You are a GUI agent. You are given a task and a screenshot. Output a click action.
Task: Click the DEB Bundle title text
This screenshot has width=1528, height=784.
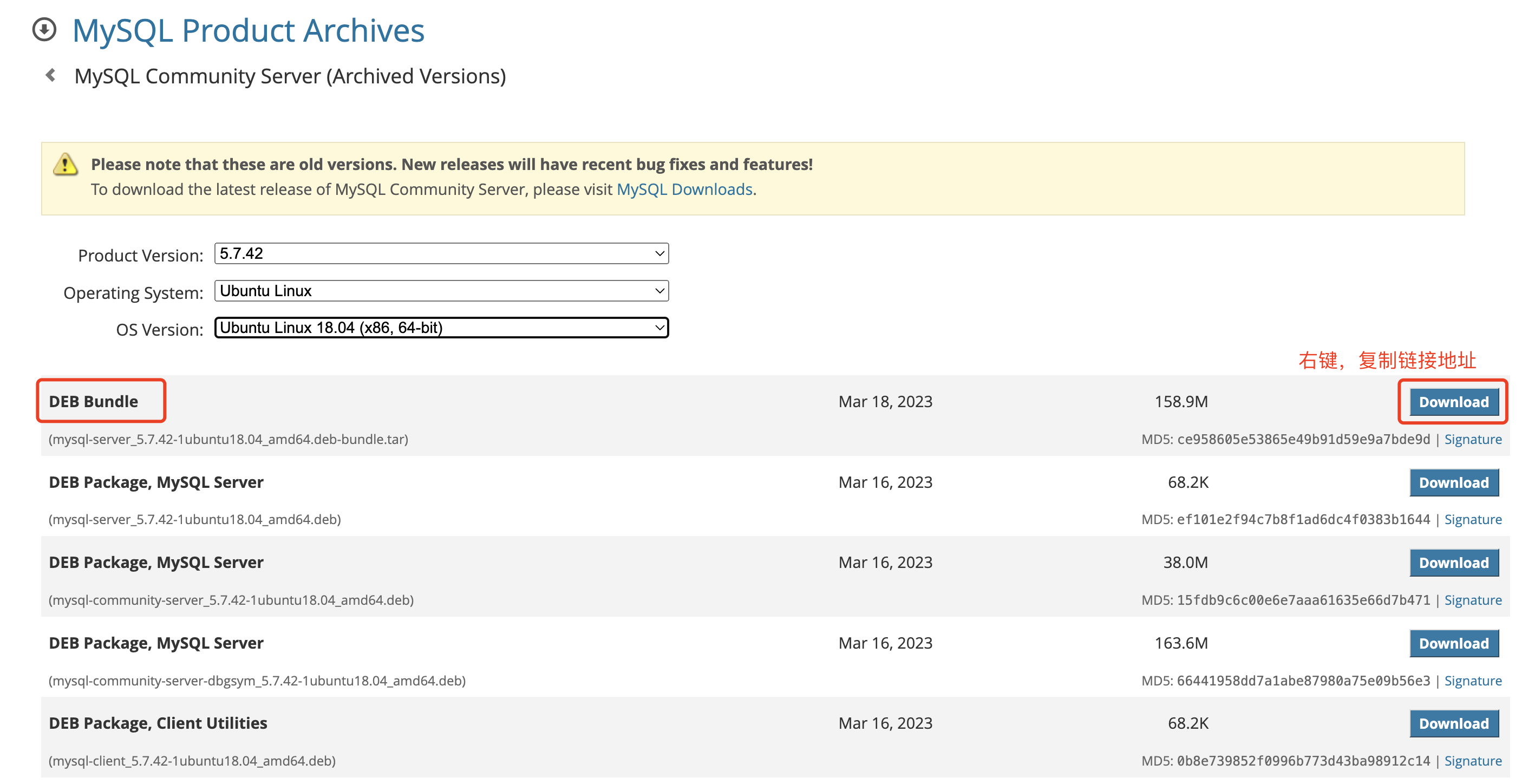pyautogui.click(x=93, y=402)
